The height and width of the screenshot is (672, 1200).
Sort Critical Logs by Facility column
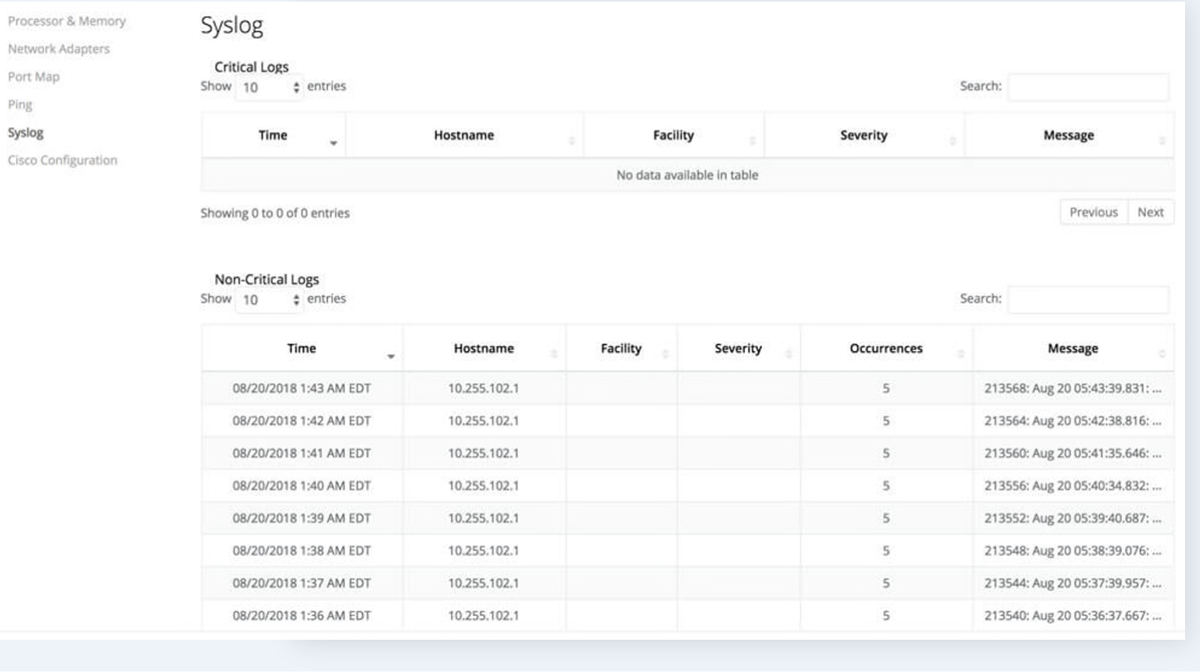click(x=673, y=136)
